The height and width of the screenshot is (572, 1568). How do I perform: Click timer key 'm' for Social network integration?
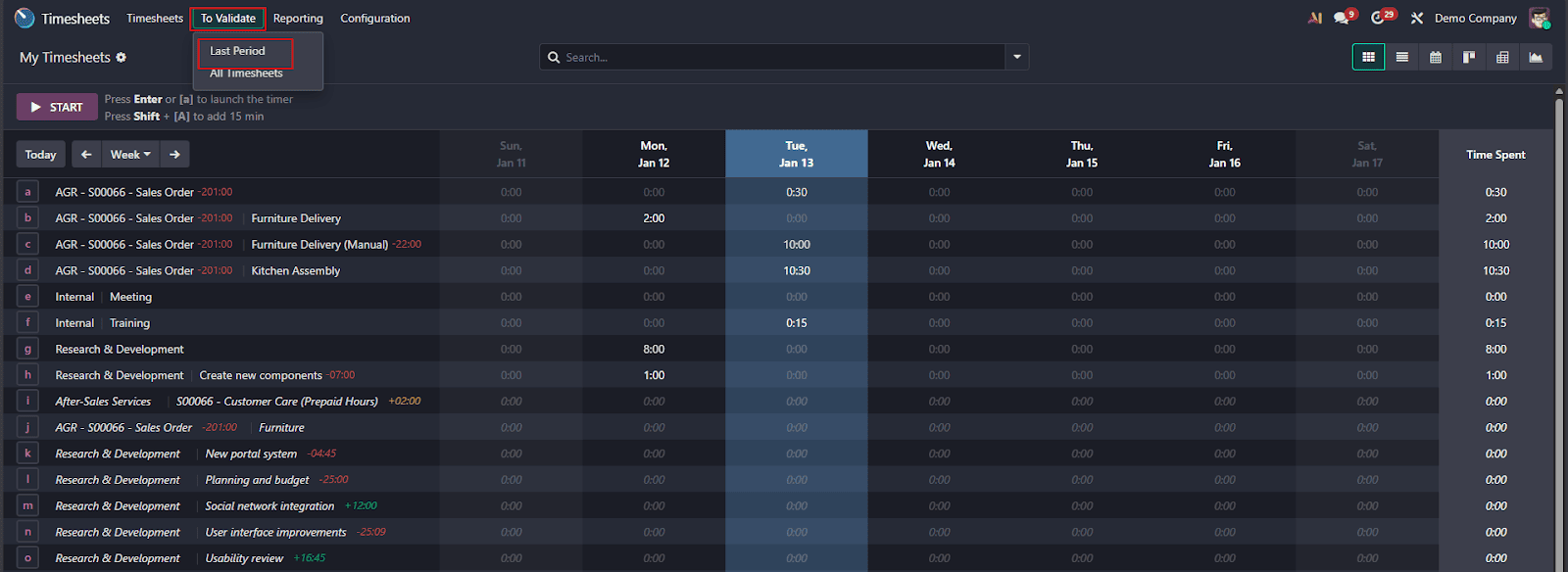coord(27,505)
